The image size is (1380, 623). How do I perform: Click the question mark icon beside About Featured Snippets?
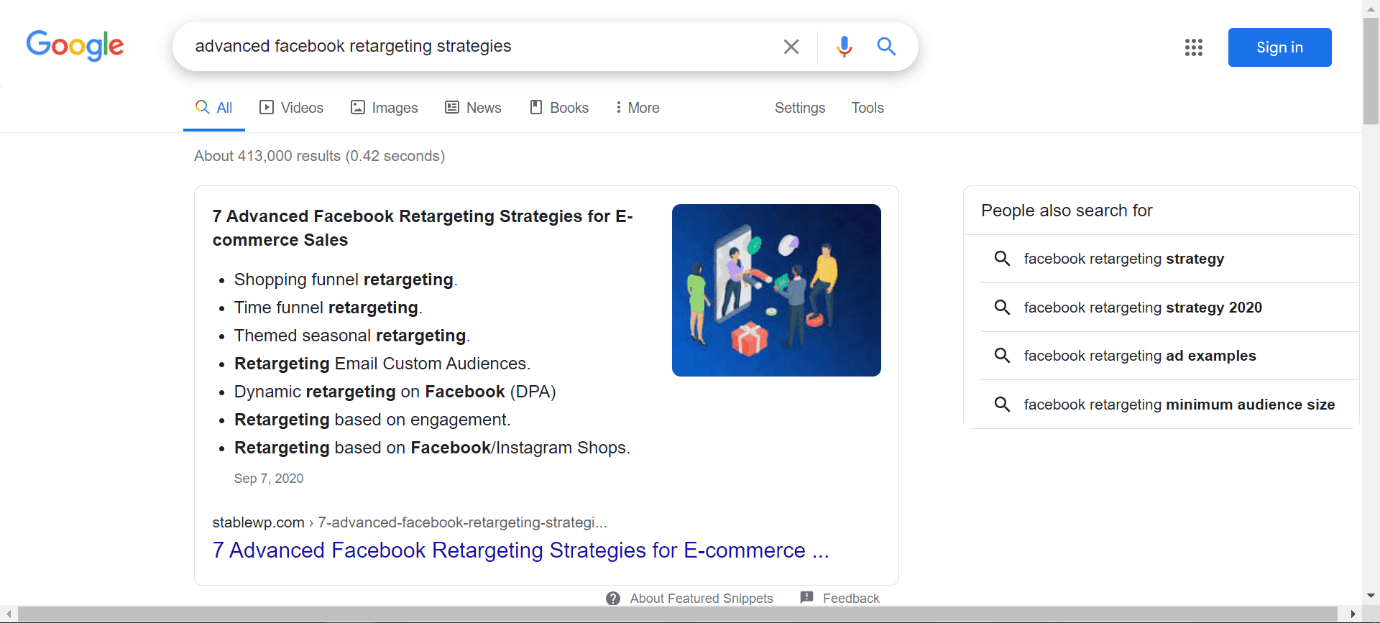click(613, 598)
